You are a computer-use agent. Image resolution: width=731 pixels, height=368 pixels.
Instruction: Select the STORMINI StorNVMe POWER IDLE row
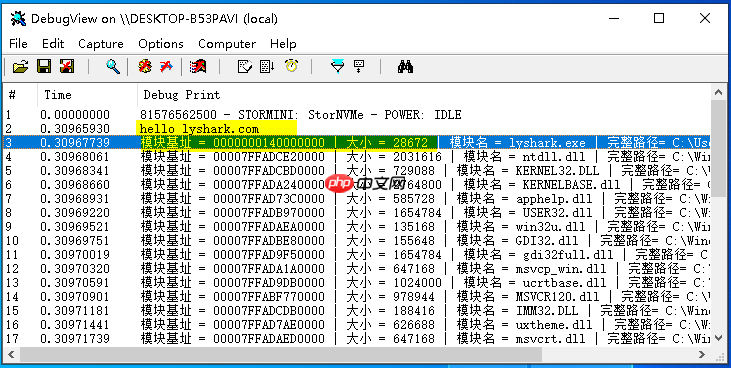click(357, 115)
